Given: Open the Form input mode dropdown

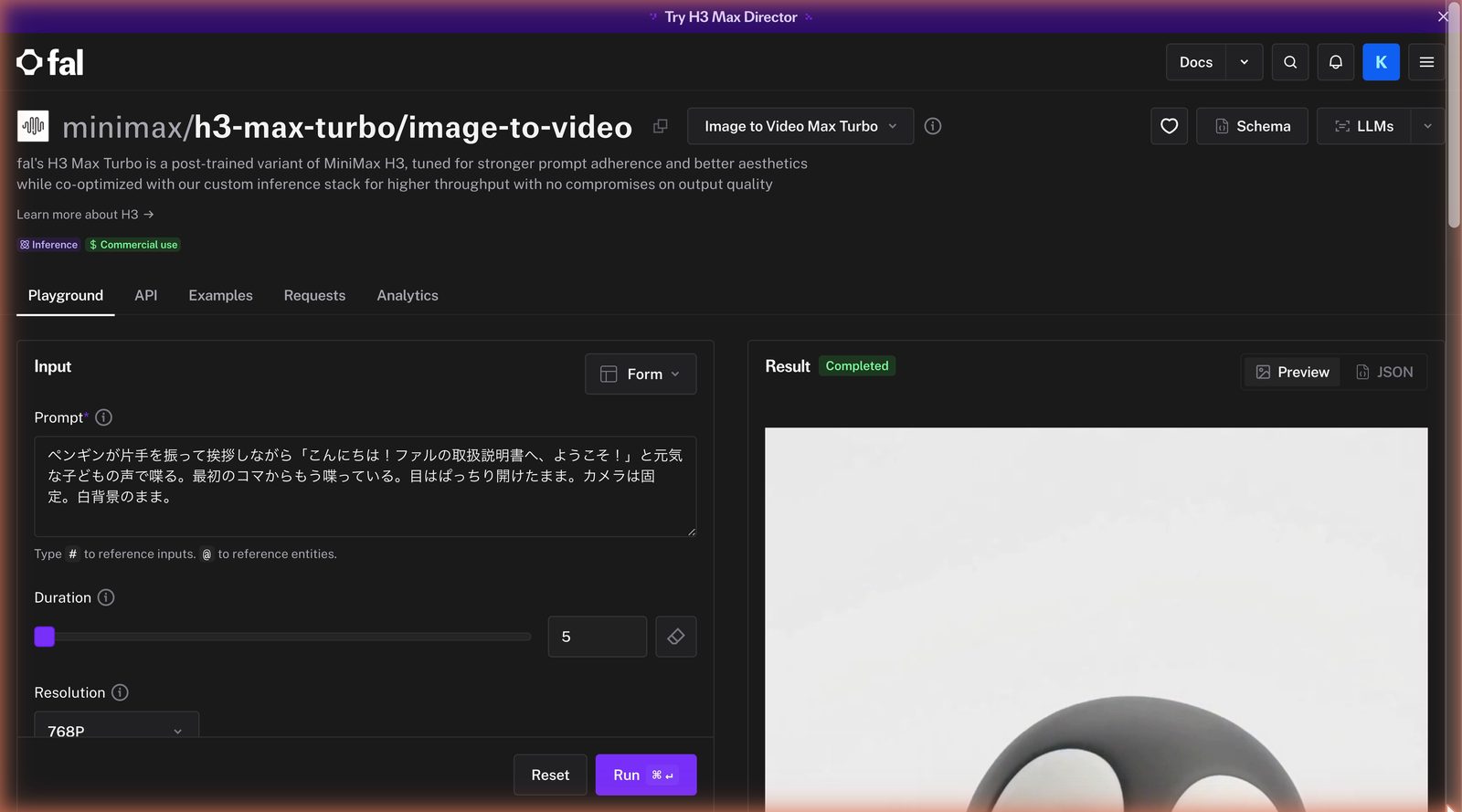Looking at the screenshot, I should (641, 374).
